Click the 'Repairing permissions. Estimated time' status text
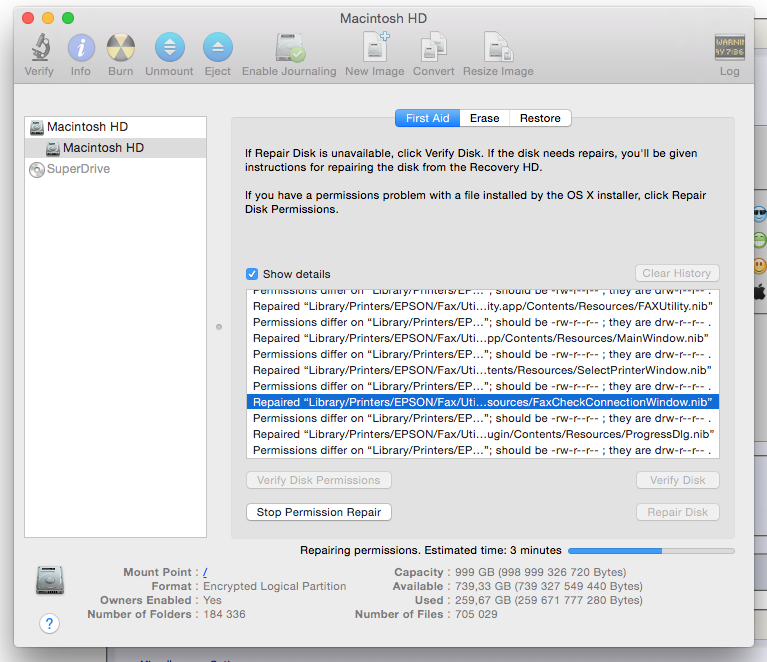This screenshot has width=767, height=662. click(430, 550)
